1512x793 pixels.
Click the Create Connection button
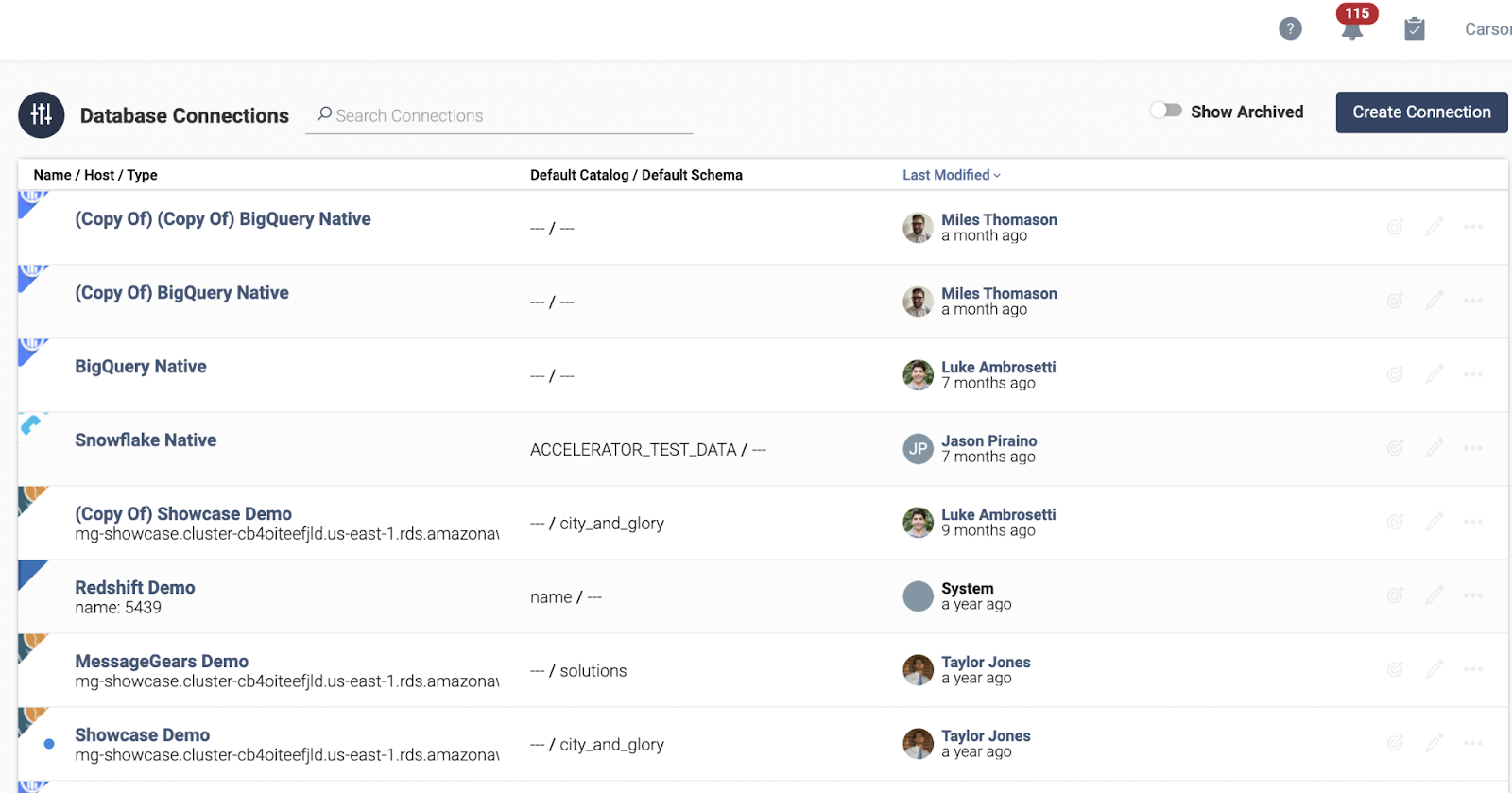point(1421,112)
